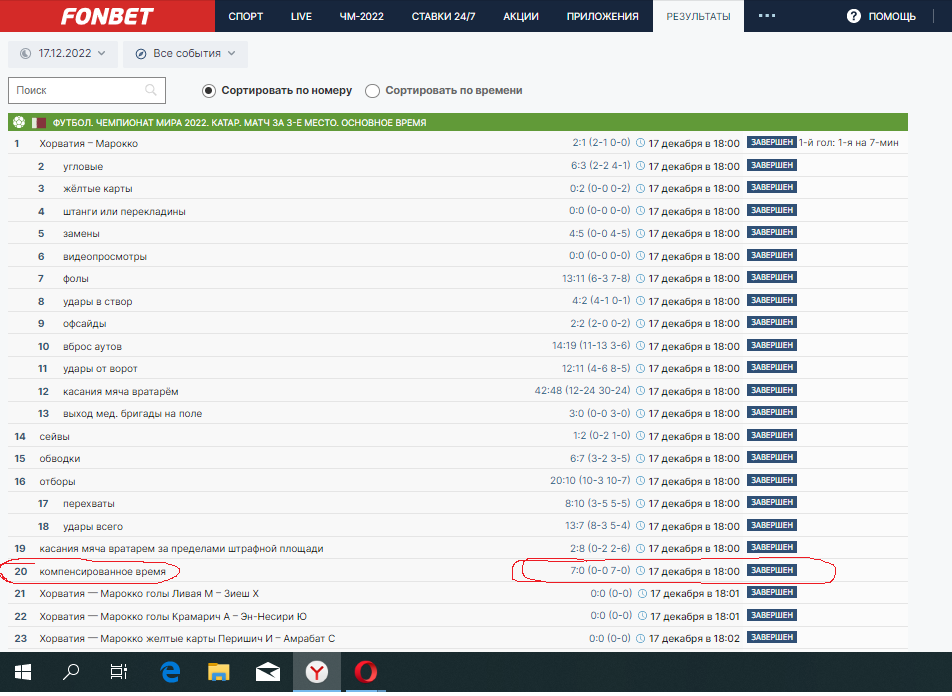
Task: Open the 17.12.2022 date dropdown
Action: [63, 53]
